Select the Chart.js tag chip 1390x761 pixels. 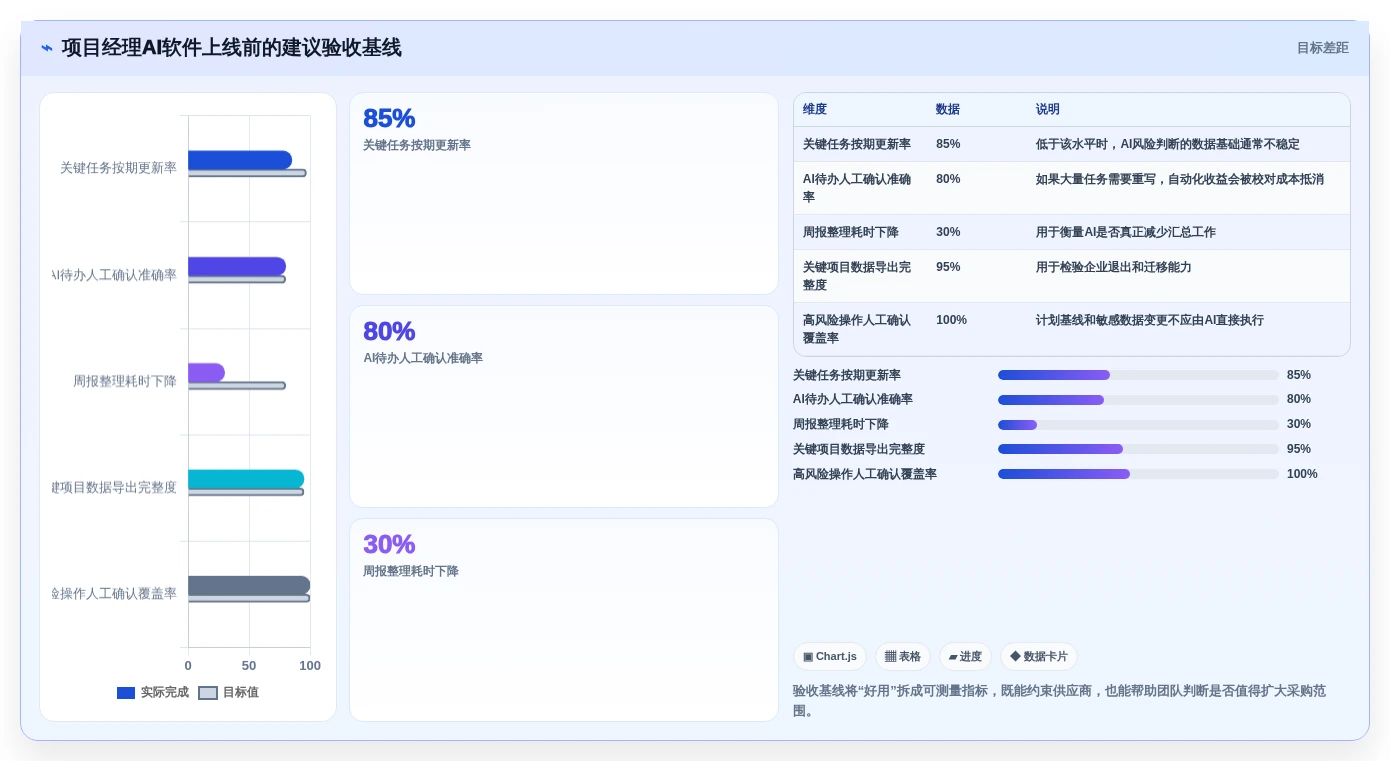830,657
